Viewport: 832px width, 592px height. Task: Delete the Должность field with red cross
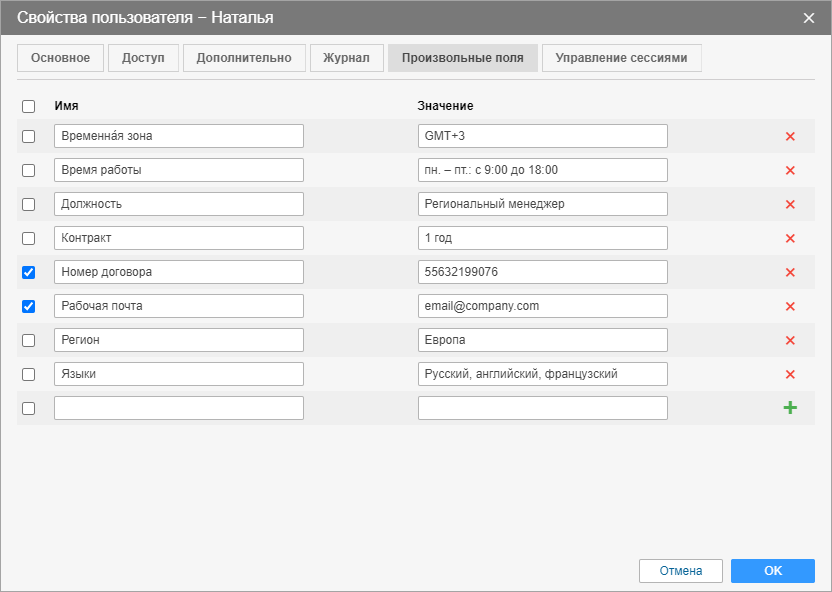790,204
